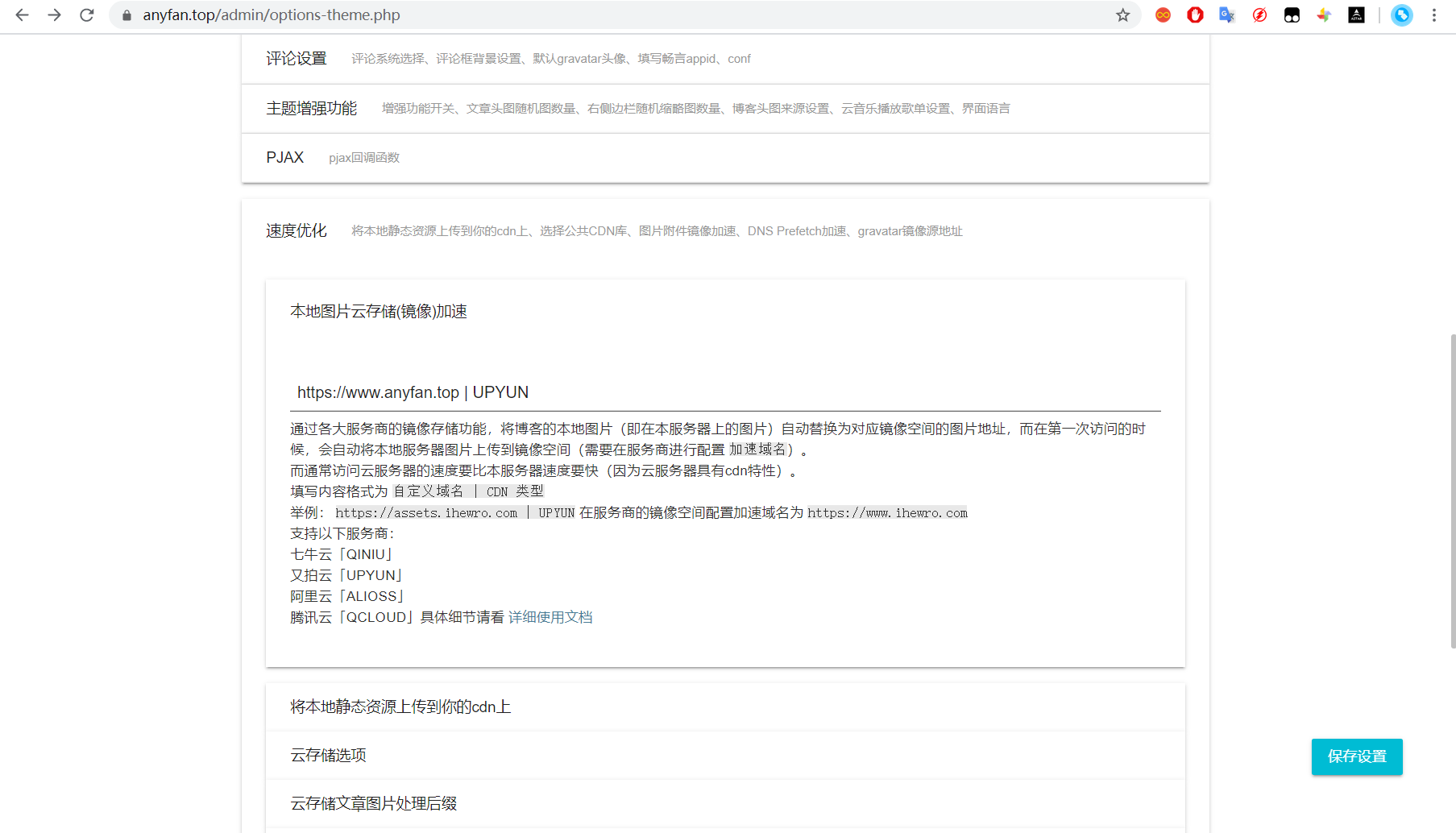Screen dimensions: 1456x833
Task: Click the 保存设置 button
Action: click(x=1357, y=756)
